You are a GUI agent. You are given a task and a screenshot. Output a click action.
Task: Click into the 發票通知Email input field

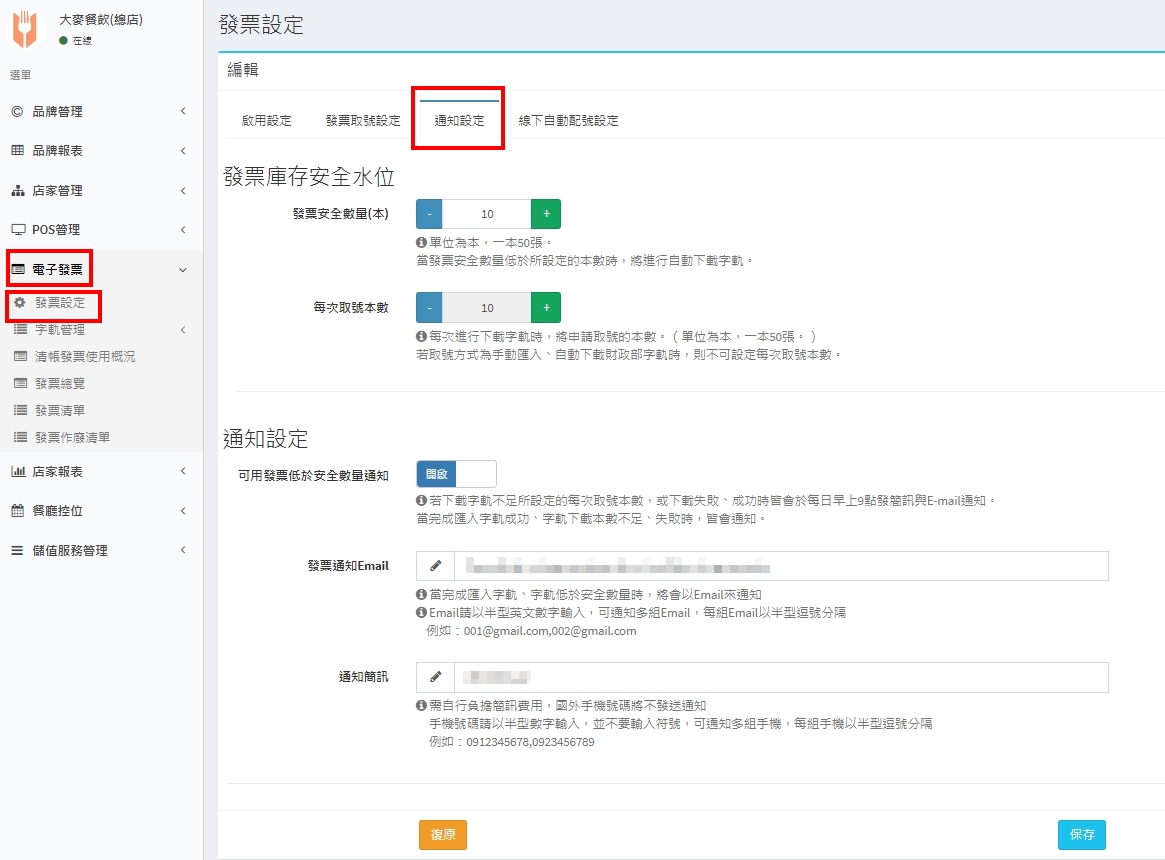[780, 566]
